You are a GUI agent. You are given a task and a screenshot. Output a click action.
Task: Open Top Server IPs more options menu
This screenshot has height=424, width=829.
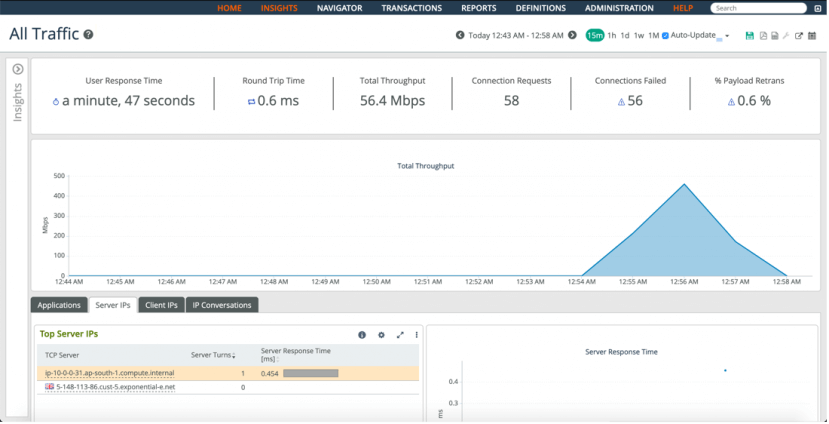click(417, 335)
